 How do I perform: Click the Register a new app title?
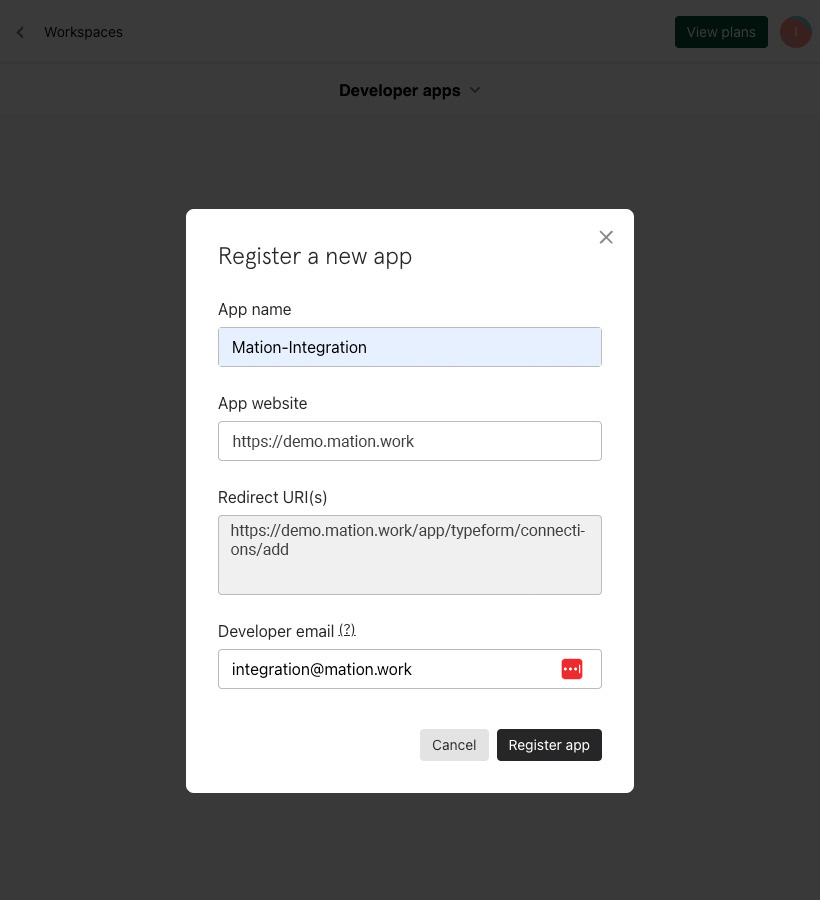pyautogui.click(x=315, y=257)
